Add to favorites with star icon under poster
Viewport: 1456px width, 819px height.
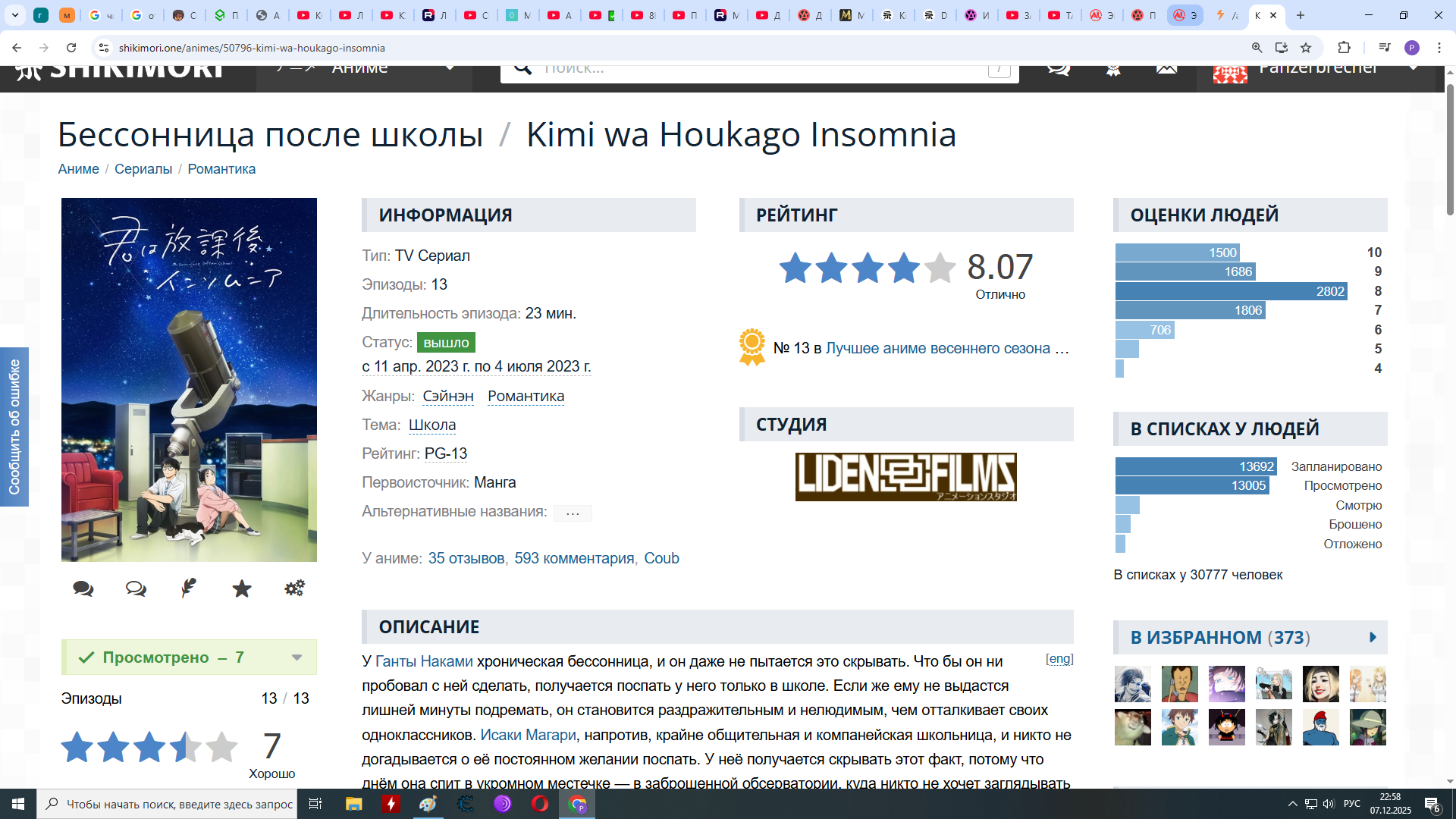click(242, 588)
